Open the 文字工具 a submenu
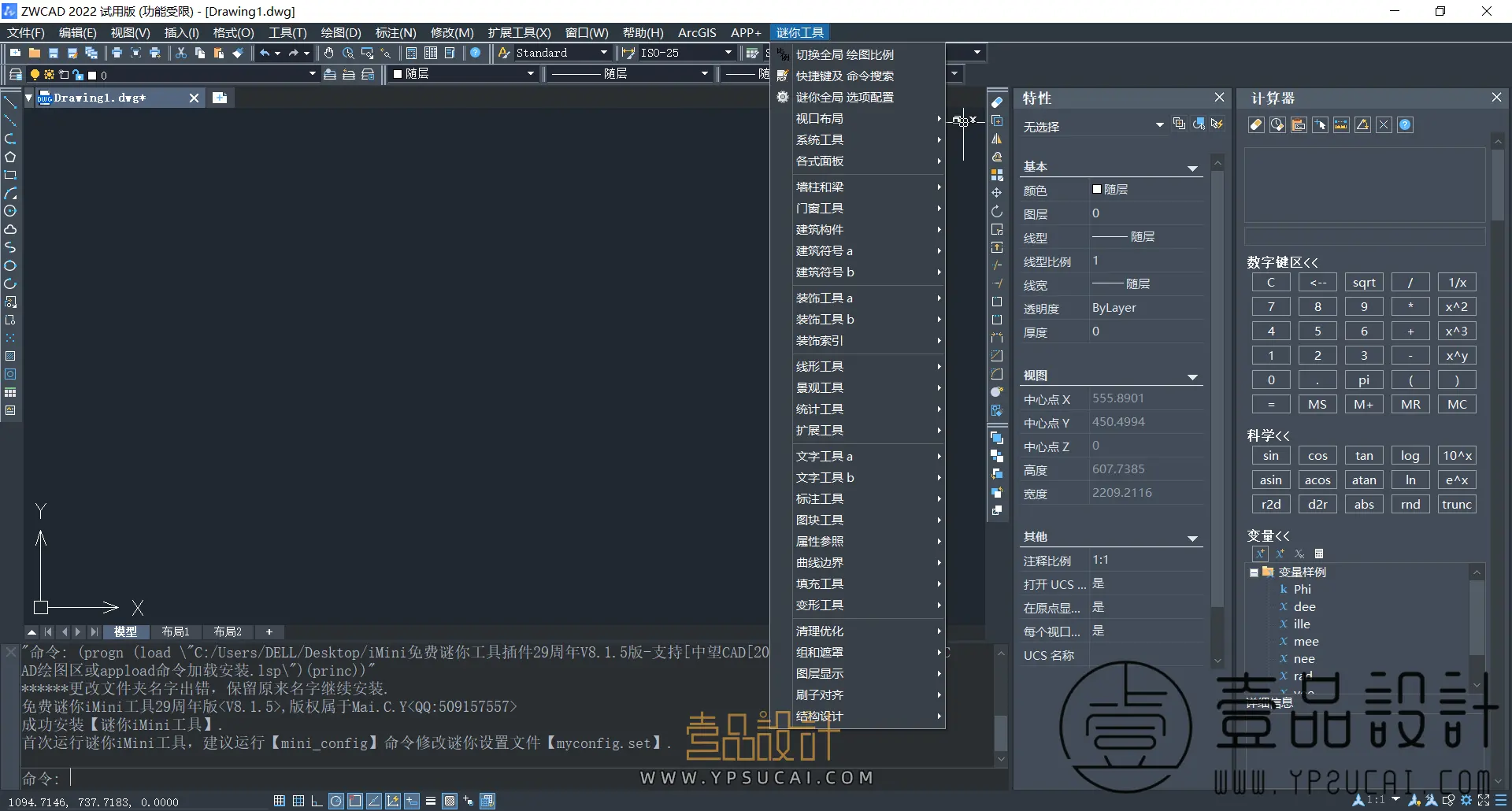Image resolution: width=1512 pixels, height=811 pixels. pos(858,457)
